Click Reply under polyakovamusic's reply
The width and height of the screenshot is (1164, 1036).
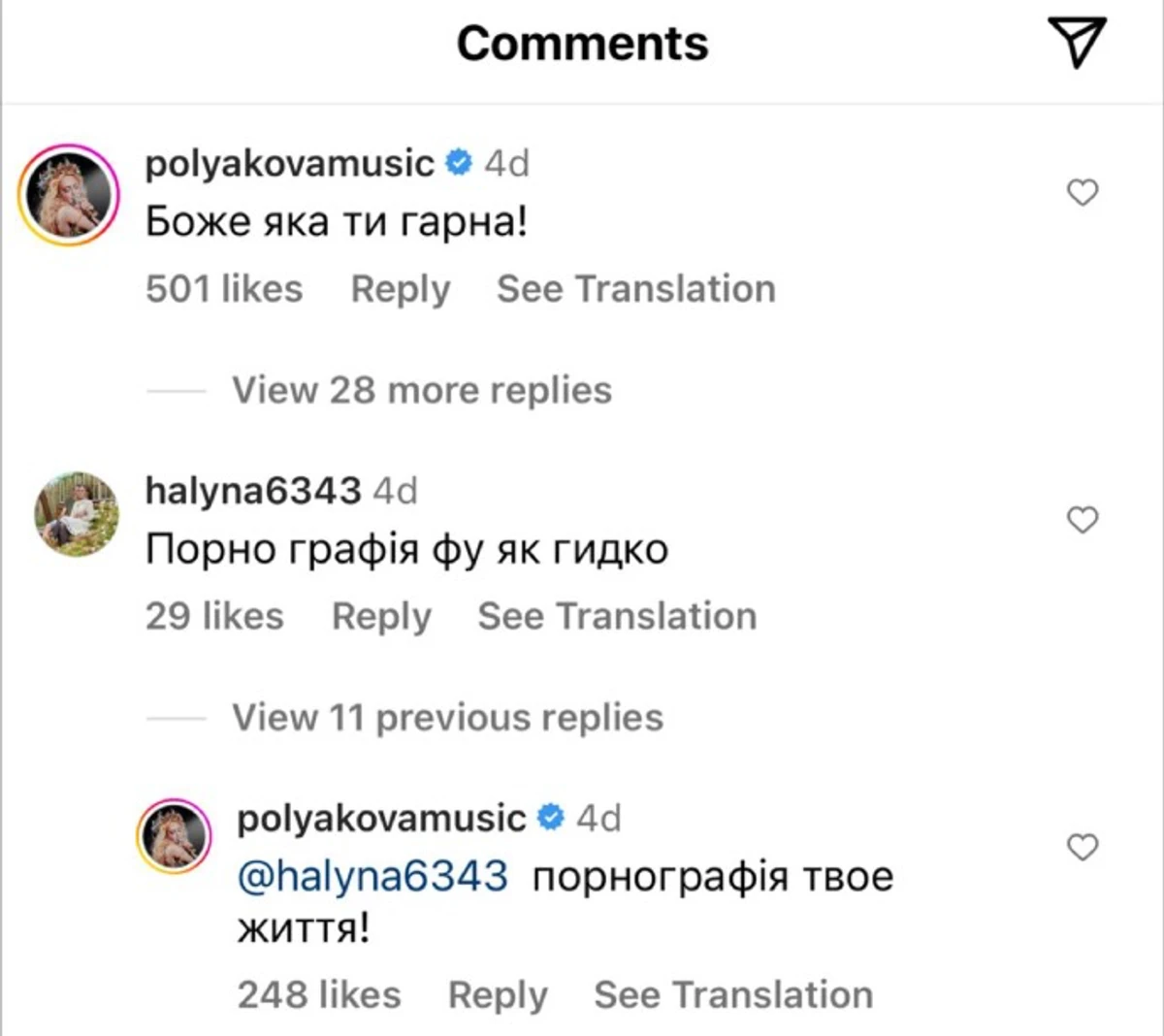click(498, 993)
